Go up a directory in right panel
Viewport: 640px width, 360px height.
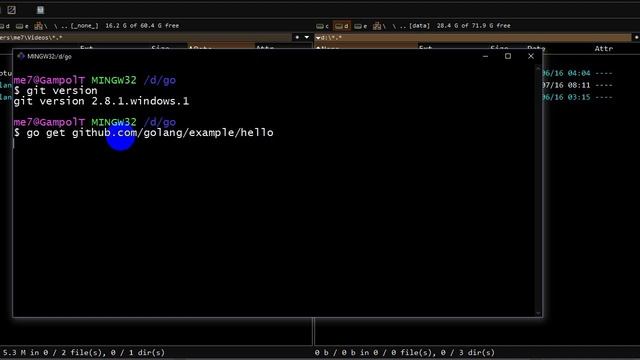pyautogui.click(x=403, y=26)
